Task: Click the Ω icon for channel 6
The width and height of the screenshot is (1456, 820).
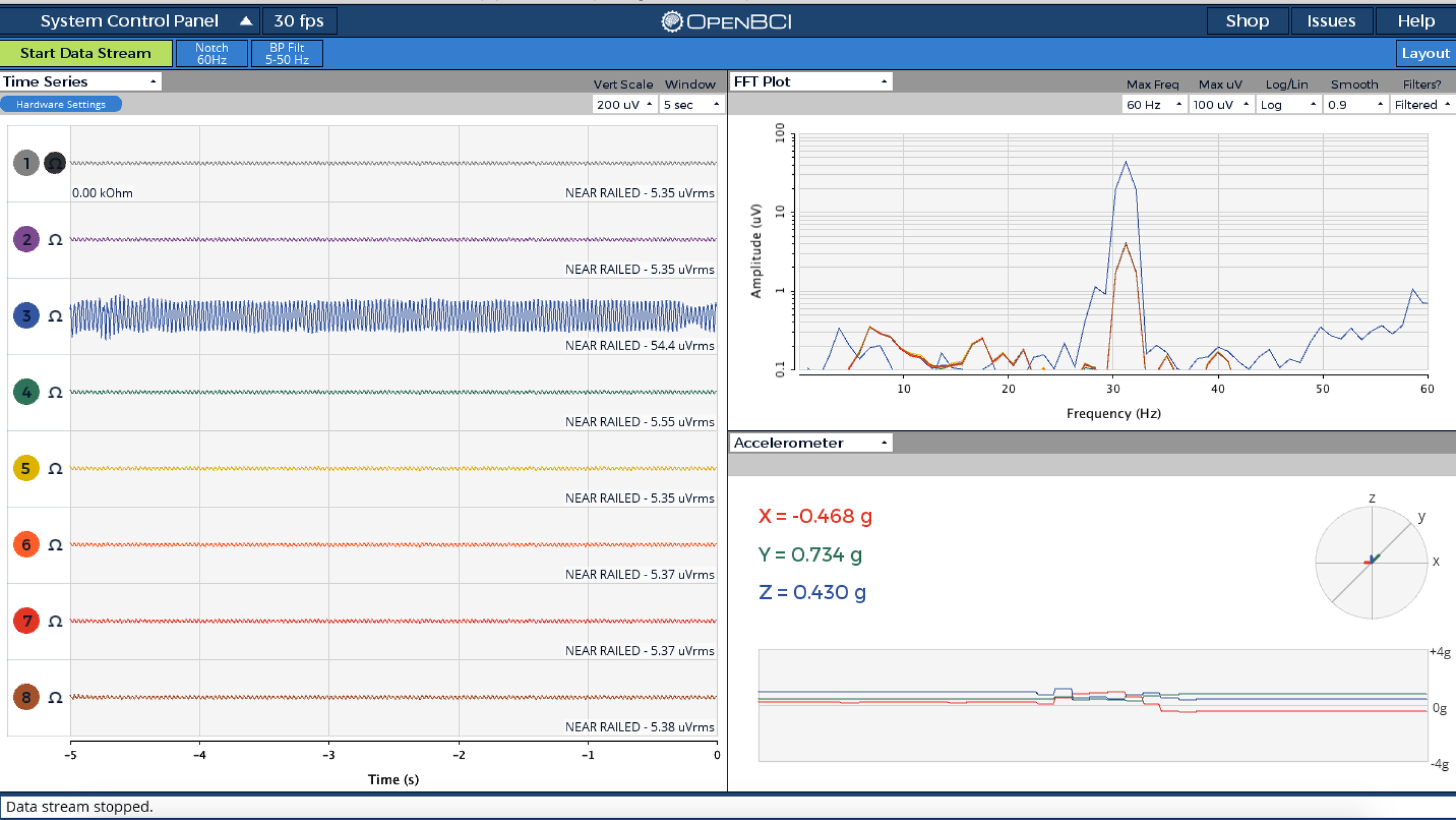Action: tap(55, 544)
